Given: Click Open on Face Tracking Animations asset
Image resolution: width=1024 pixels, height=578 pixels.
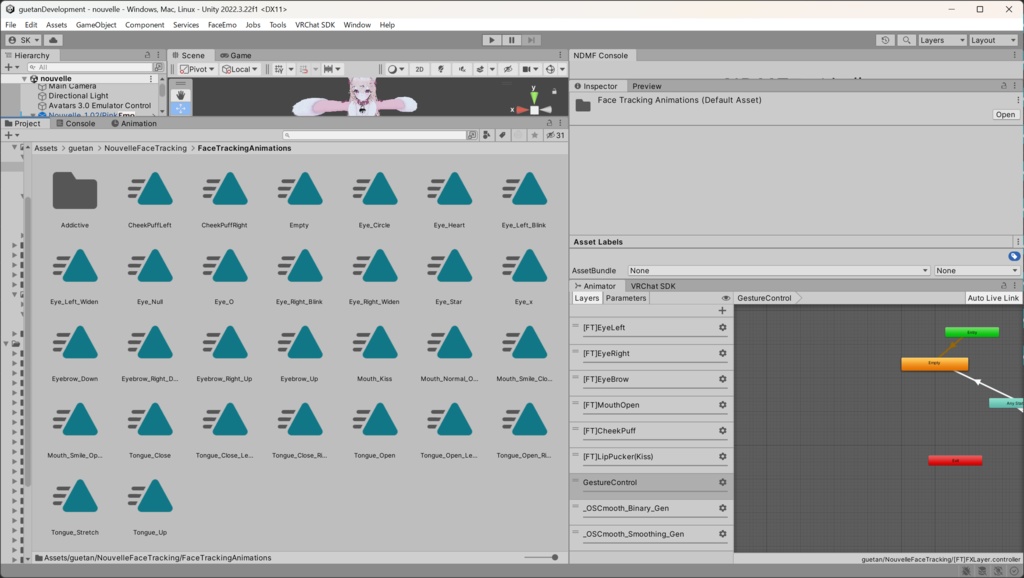Looking at the screenshot, I should 1004,114.
